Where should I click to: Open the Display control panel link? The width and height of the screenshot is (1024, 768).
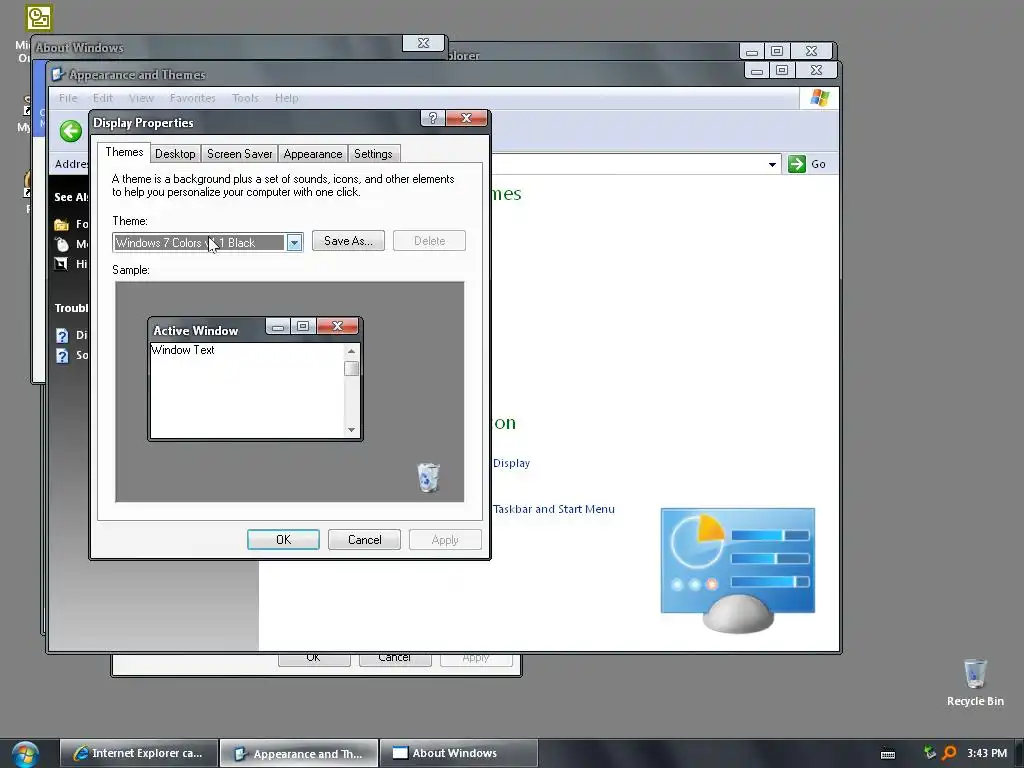[511, 463]
